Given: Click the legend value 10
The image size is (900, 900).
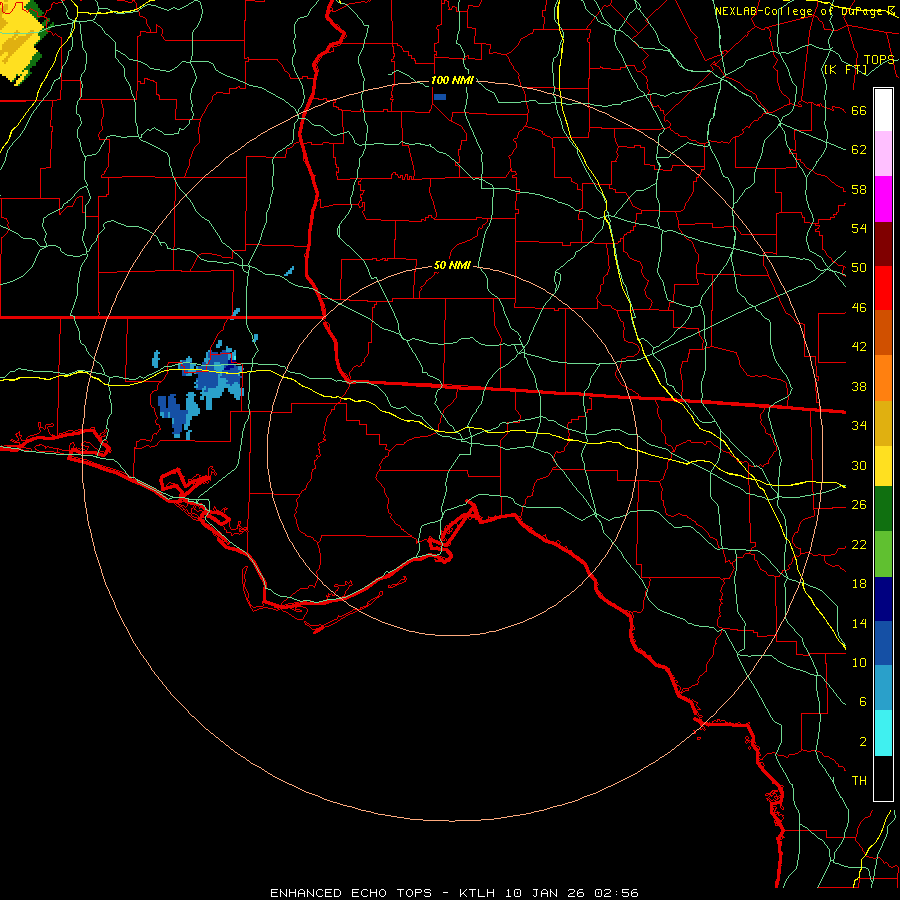Looking at the screenshot, I should pyautogui.click(x=859, y=662).
